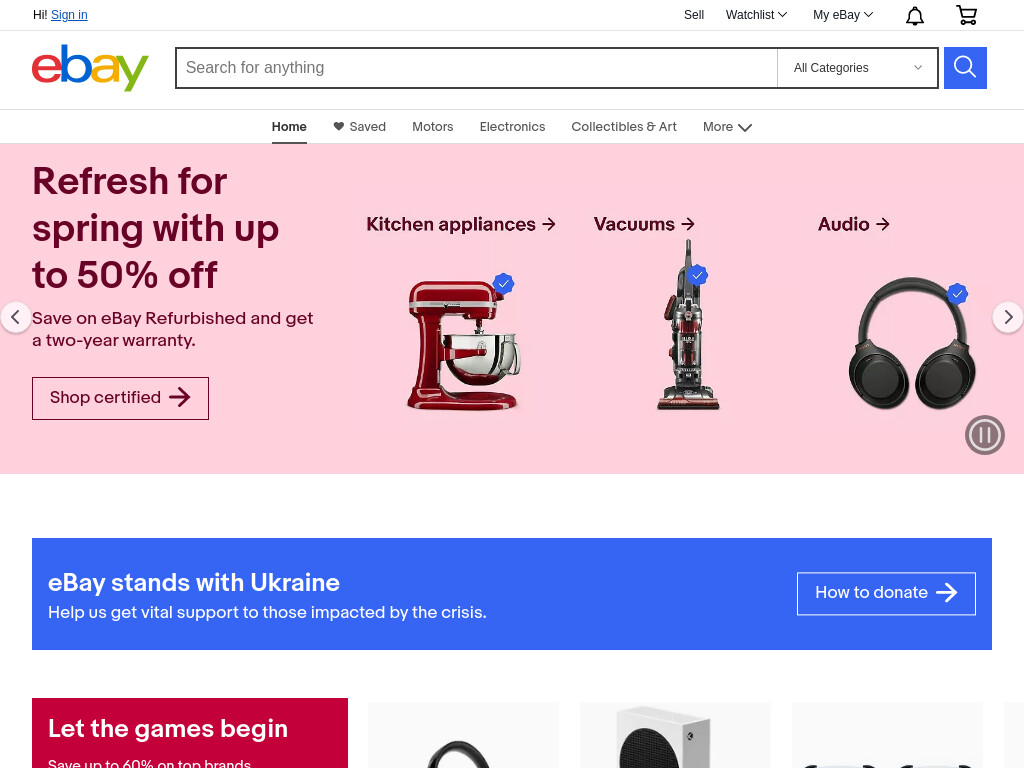Select the Motors tab

pos(432,127)
